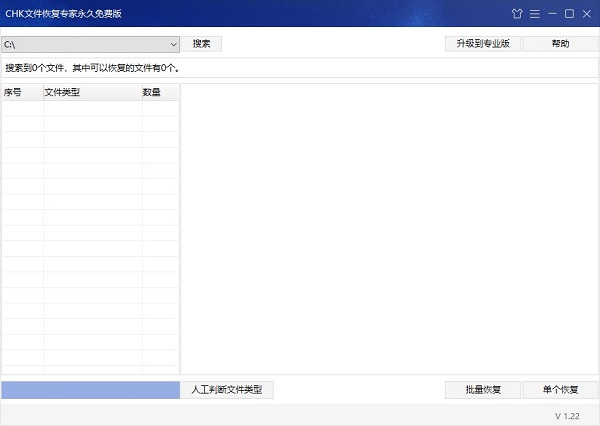Click 人工判断文件类型 button

(227, 390)
